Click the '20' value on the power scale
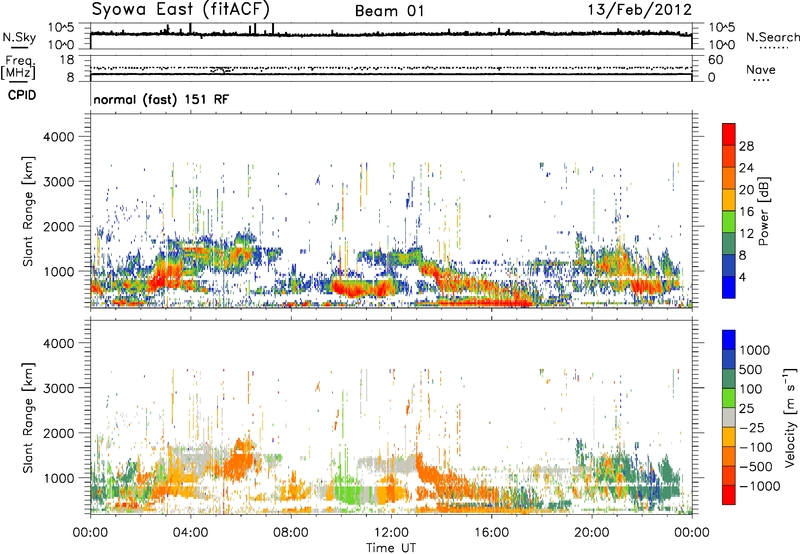Viewport: 800px width, 554px height. tap(746, 190)
